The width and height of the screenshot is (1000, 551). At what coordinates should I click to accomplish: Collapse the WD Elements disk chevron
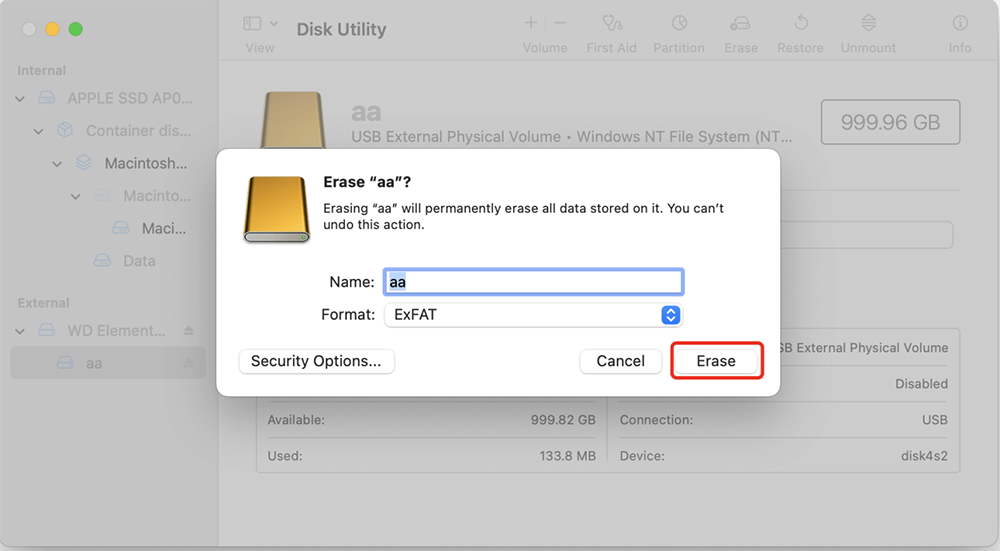pyautogui.click(x=20, y=332)
